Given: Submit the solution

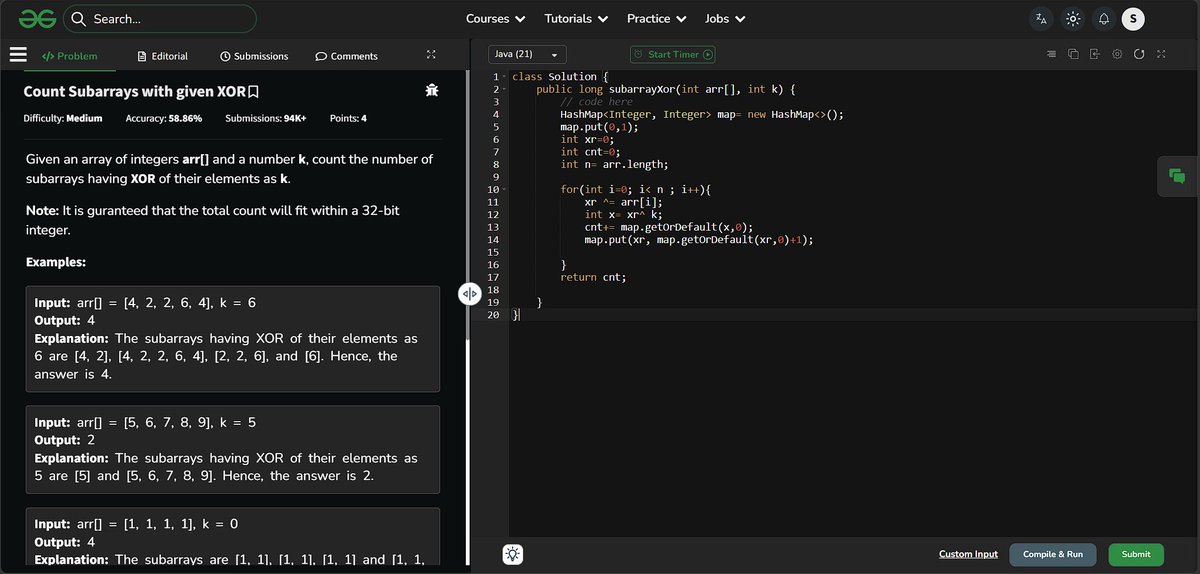Looking at the screenshot, I should click(x=1136, y=554).
